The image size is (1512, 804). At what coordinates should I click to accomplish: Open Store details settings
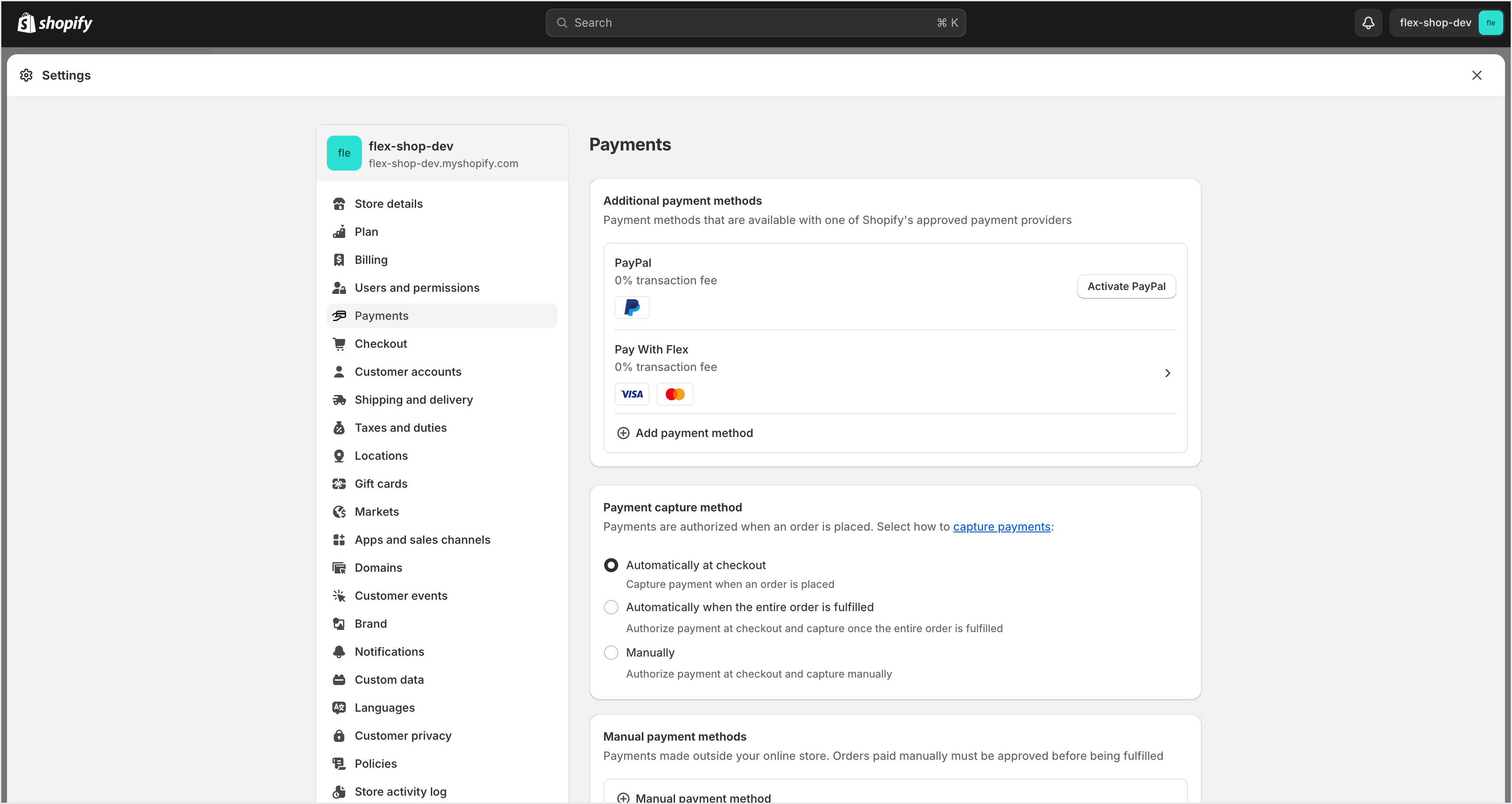(388, 204)
